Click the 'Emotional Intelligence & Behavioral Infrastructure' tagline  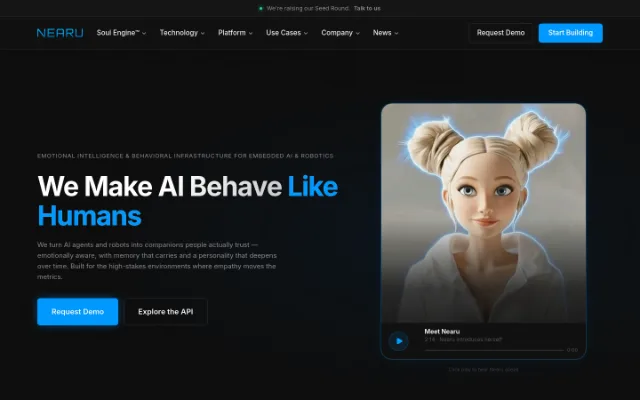coord(185,156)
